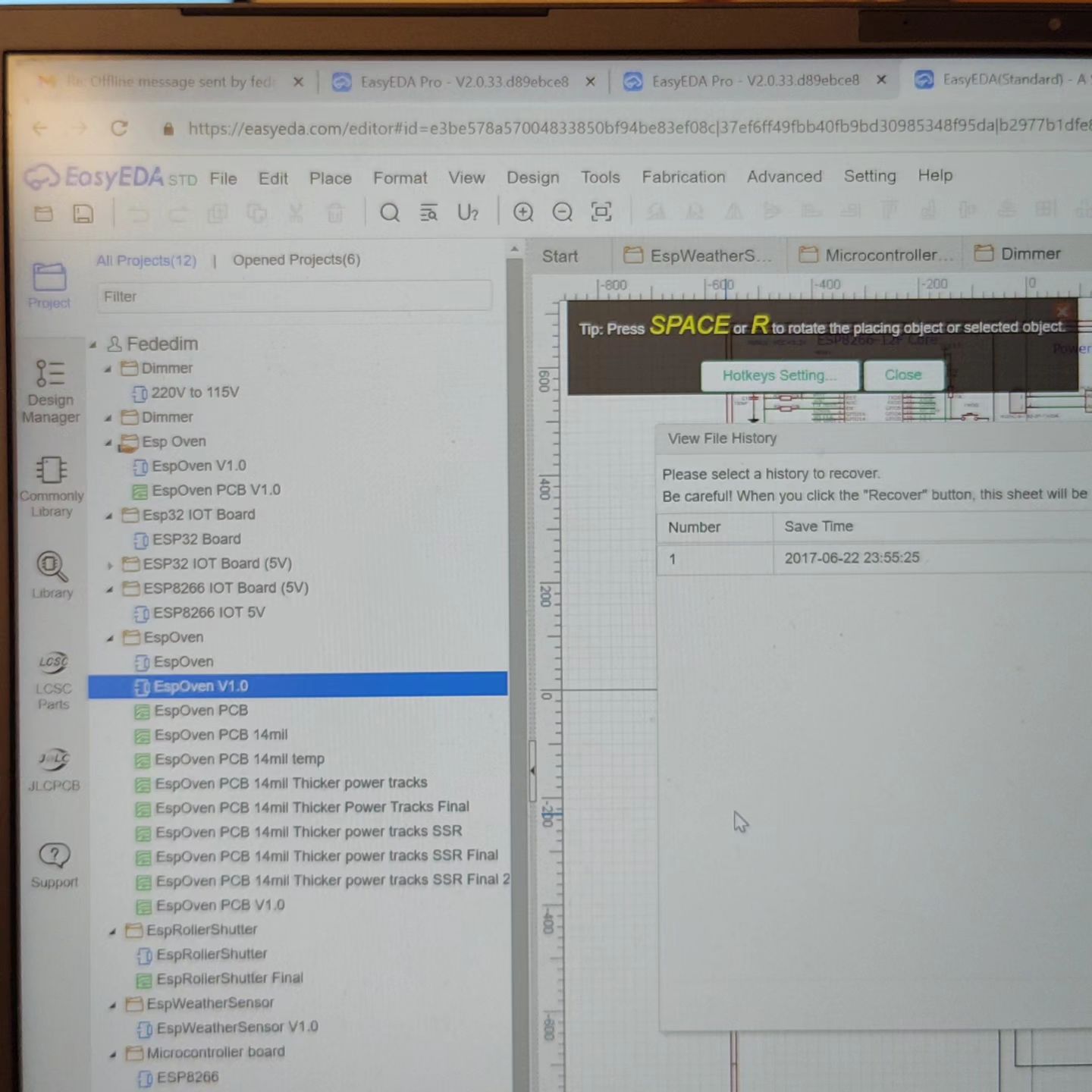This screenshot has width=1092, height=1092.
Task: Open the Design menu
Action: click(533, 177)
